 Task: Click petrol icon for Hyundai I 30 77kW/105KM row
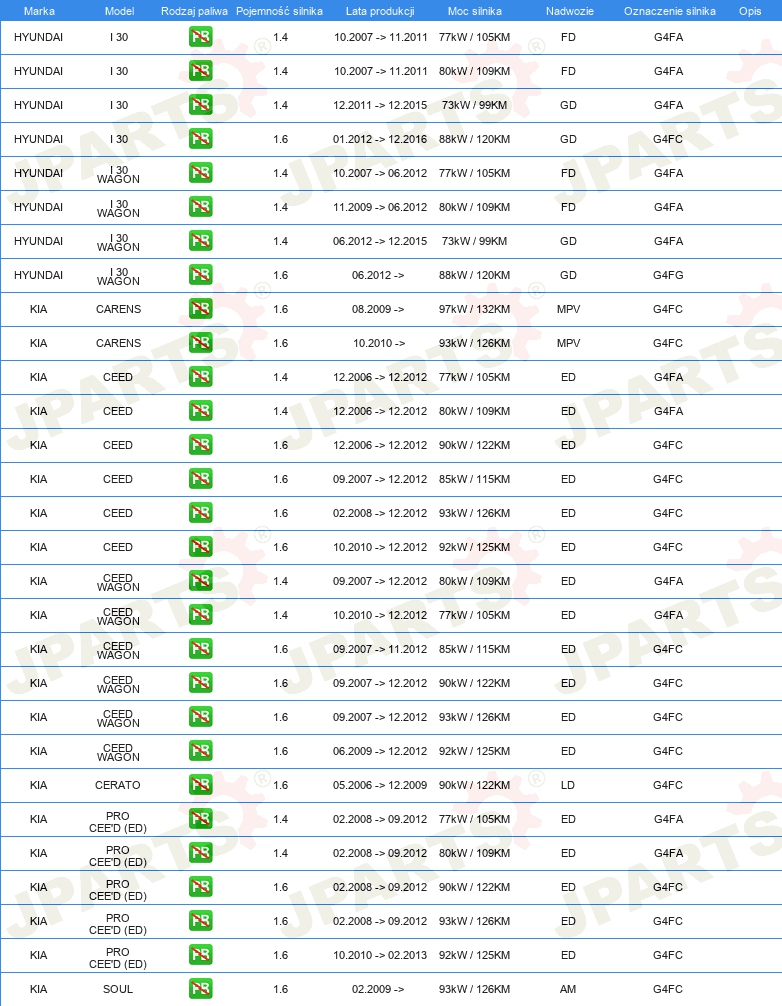tap(201, 37)
